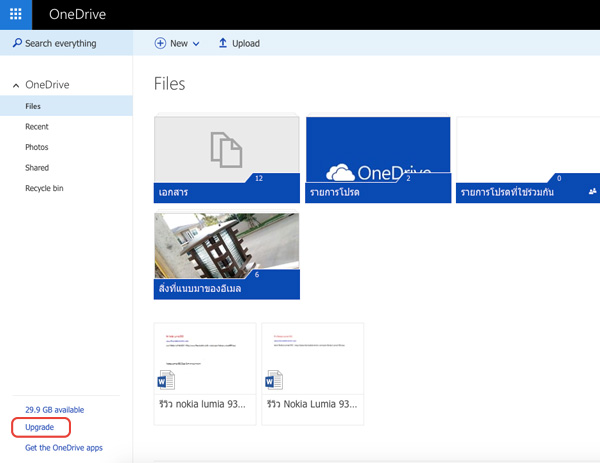Collapse the OneDrive navigation section
This screenshot has height=463, width=600.
[x=16, y=85]
